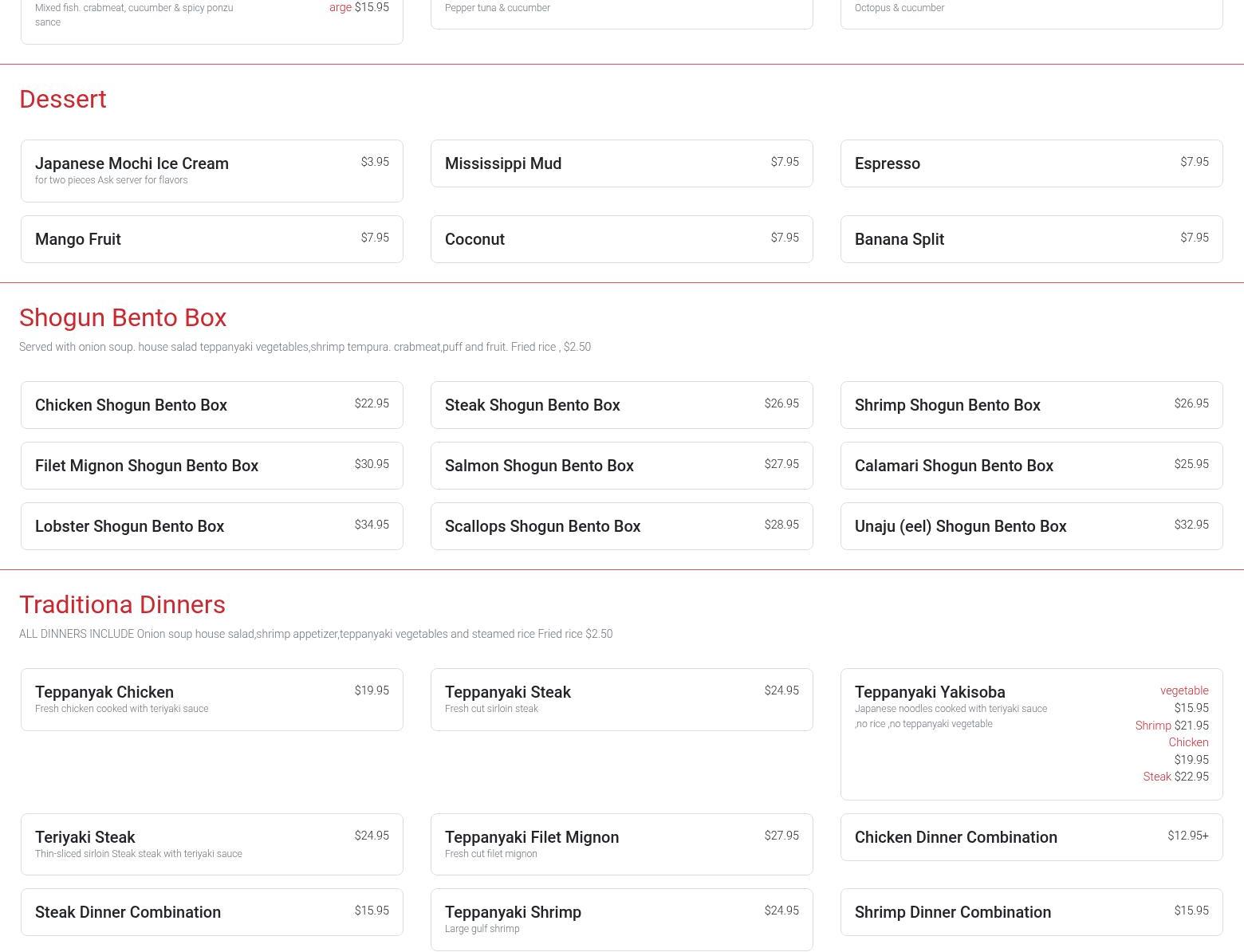Open the Steak Shogun Bento Box item
This screenshot has width=1244, height=952.
point(621,405)
